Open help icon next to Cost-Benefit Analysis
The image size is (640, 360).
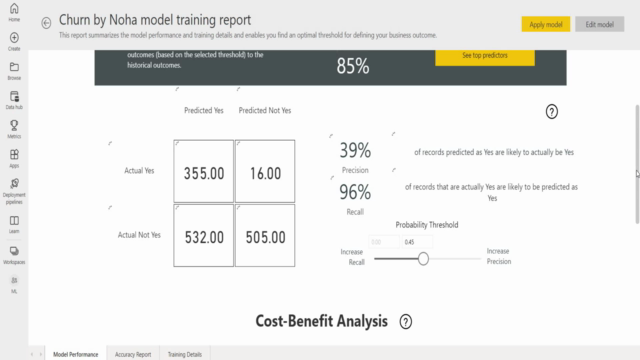pyautogui.click(x=406, y=322)
